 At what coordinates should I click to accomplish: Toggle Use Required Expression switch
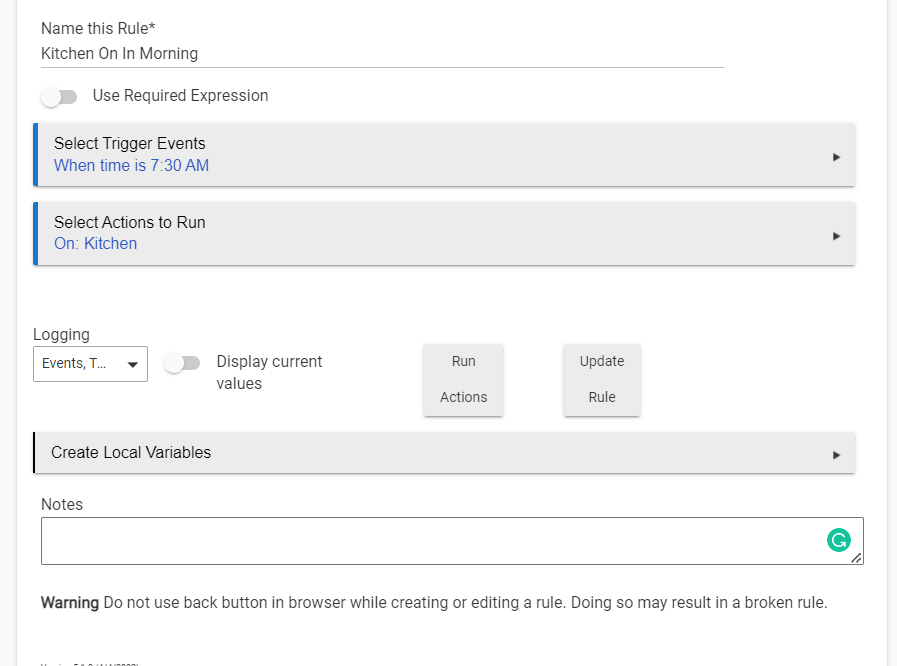(59, 97)
